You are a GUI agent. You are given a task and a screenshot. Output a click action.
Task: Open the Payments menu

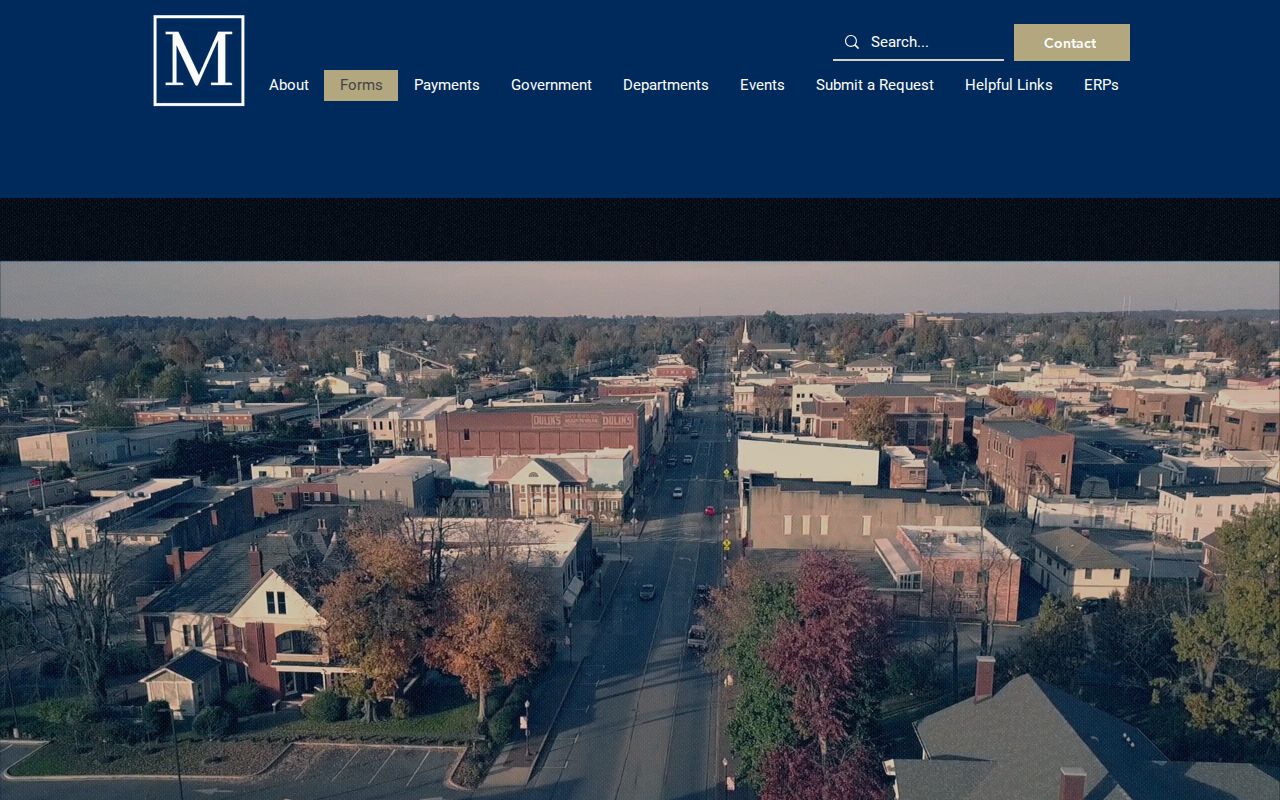pos(447,85)
